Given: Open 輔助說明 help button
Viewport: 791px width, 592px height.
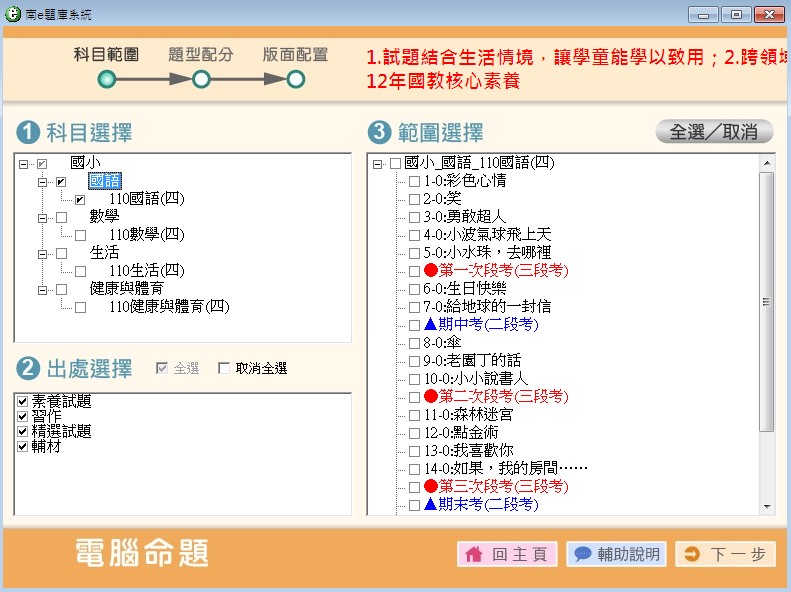Looking at the screenshot, I should tap(616, 554).
